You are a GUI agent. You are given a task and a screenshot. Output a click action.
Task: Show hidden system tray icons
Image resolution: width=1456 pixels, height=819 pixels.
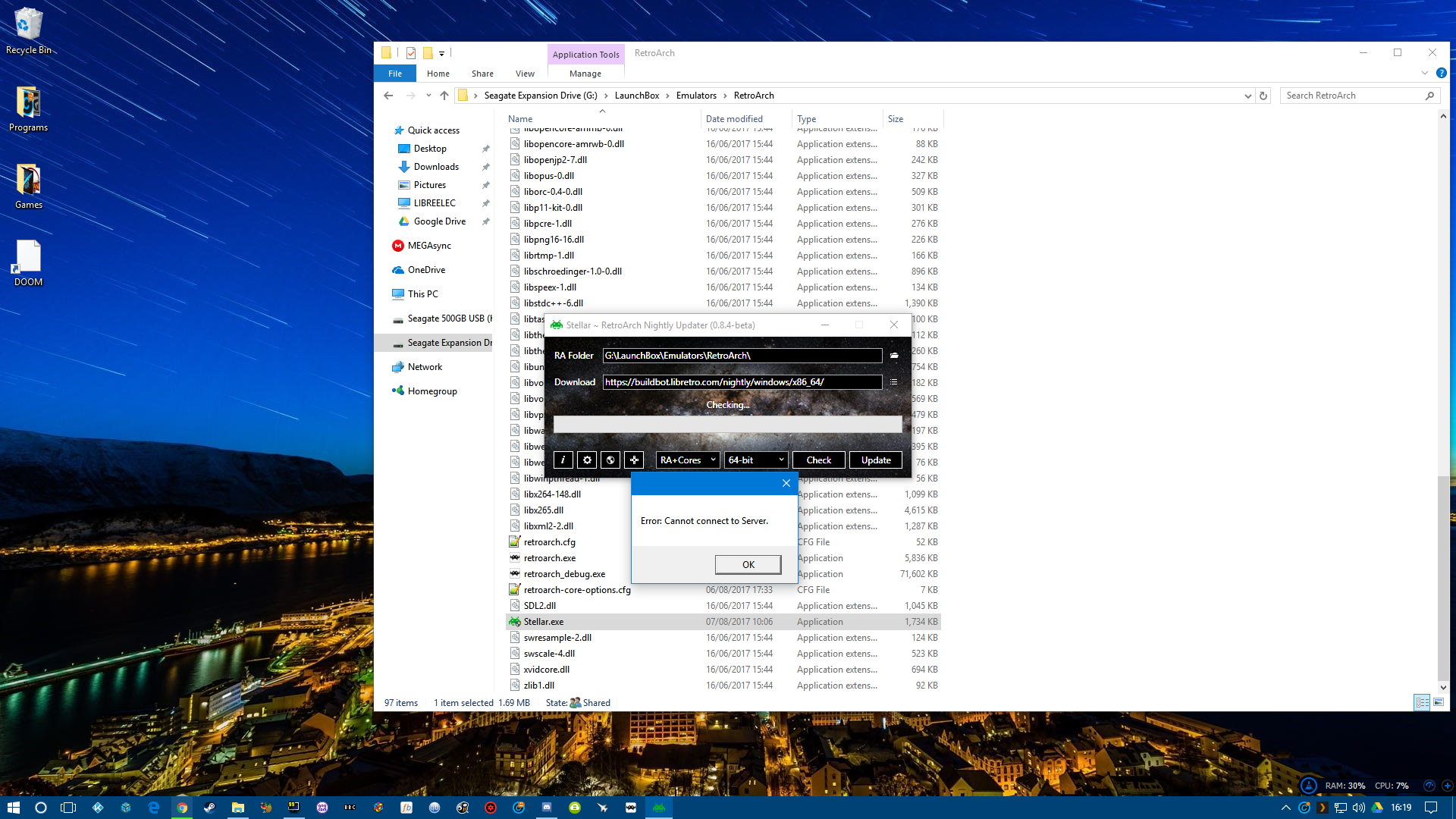1286,808
